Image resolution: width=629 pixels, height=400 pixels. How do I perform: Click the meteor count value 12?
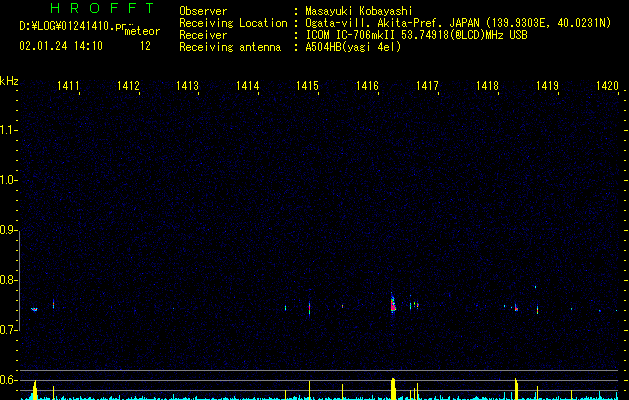coord(145,46)
